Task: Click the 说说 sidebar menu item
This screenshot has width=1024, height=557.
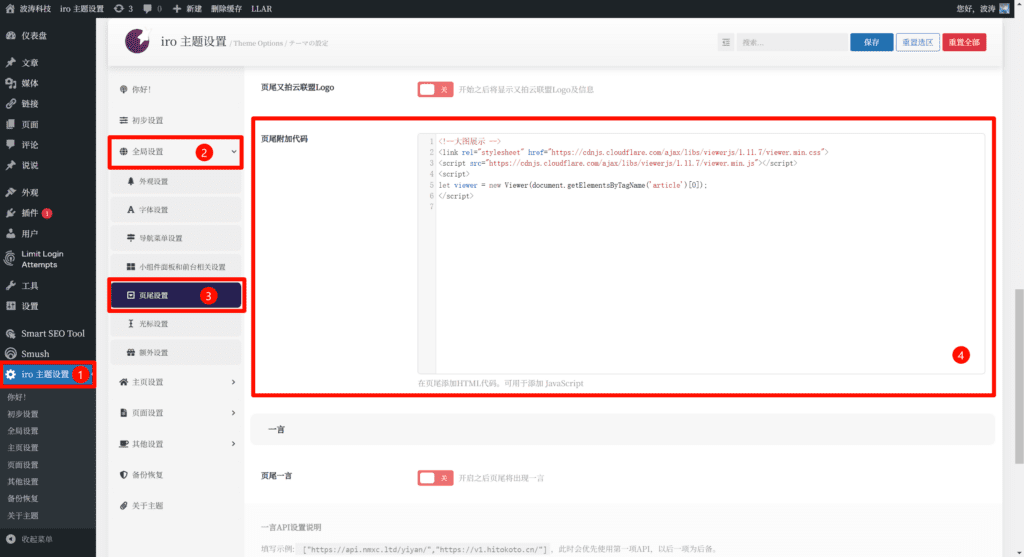Action: (48, 165)
